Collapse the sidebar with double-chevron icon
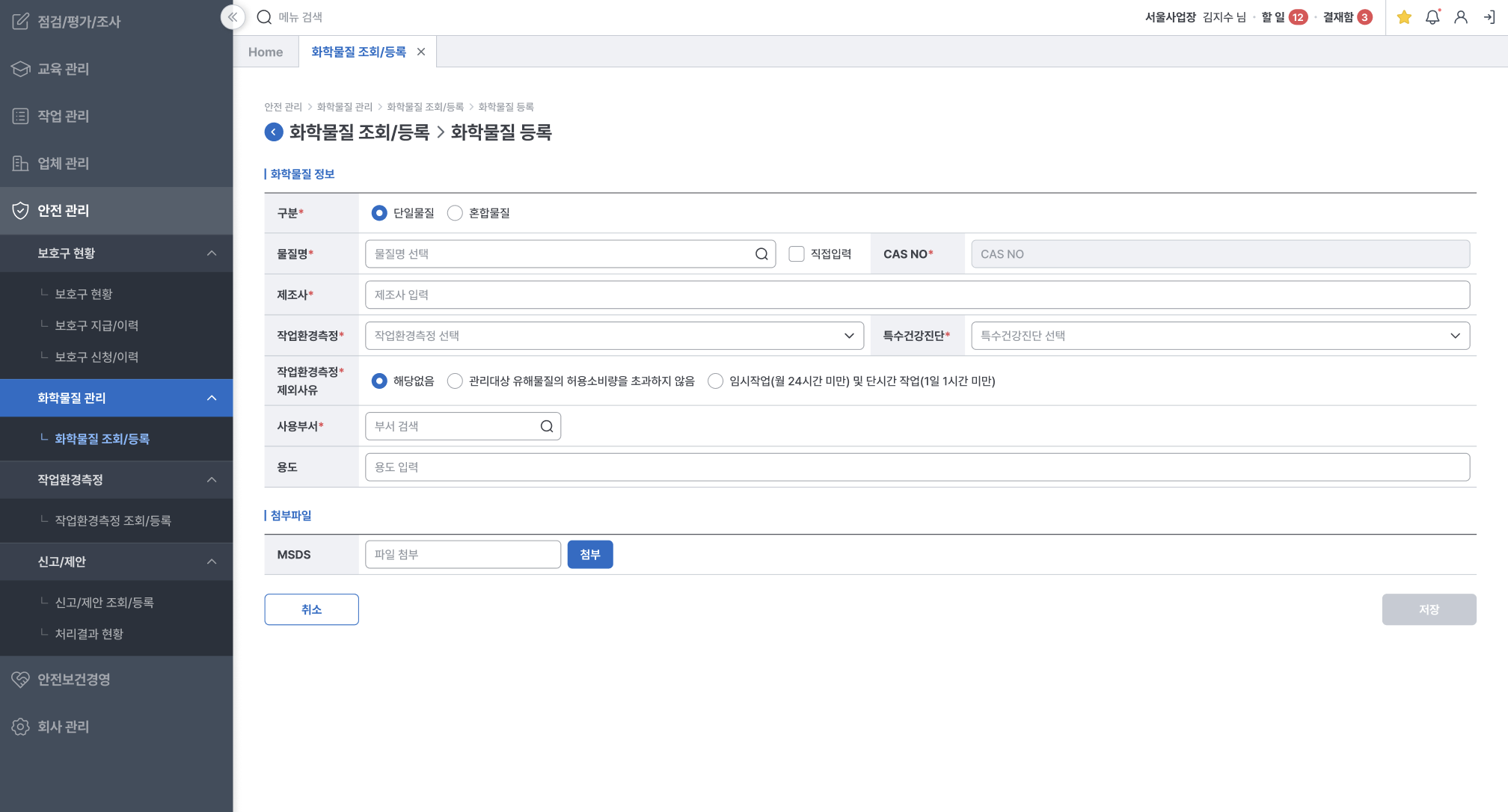 coord(233,17)
